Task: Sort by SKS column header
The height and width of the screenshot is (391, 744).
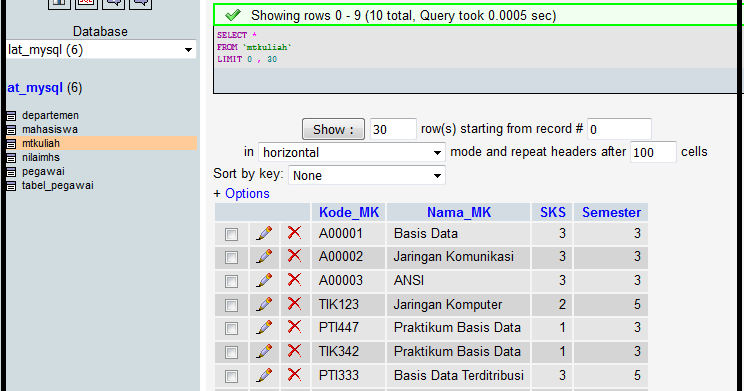Action: coord(553,212)
